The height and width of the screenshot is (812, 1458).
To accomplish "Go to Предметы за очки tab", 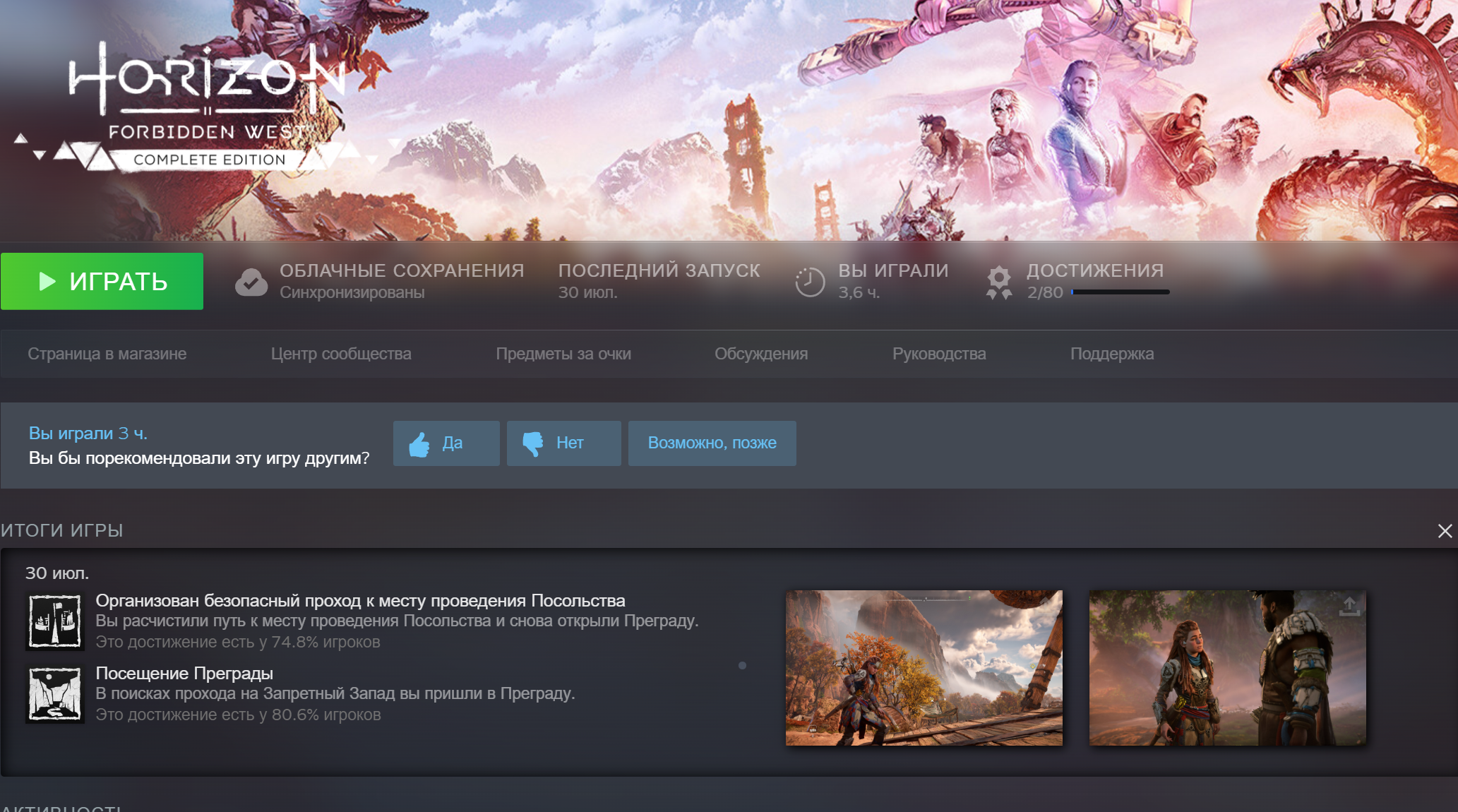I will click(563, 354).
